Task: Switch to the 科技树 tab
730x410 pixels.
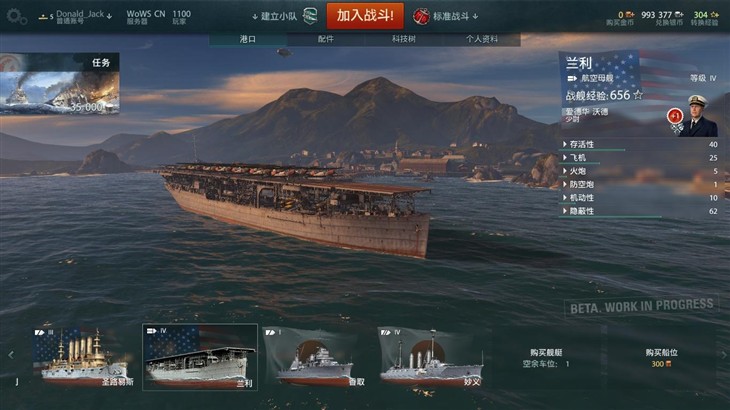Action: click(404, 40)
